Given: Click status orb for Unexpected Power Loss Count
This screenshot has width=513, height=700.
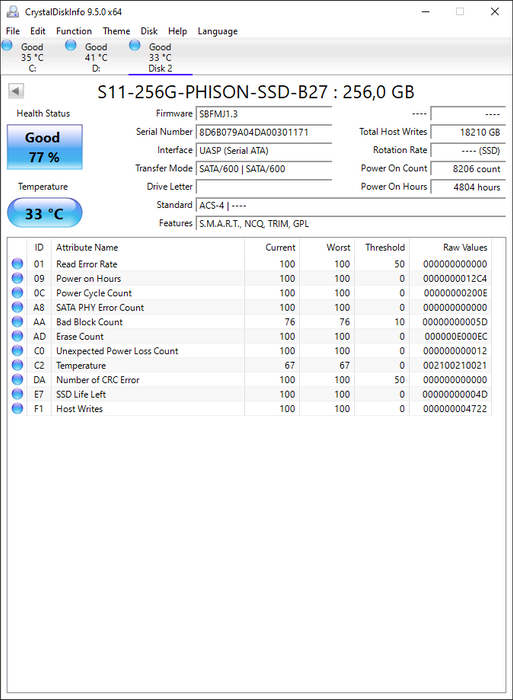Looking at the screenshot, I should point(17,351).
